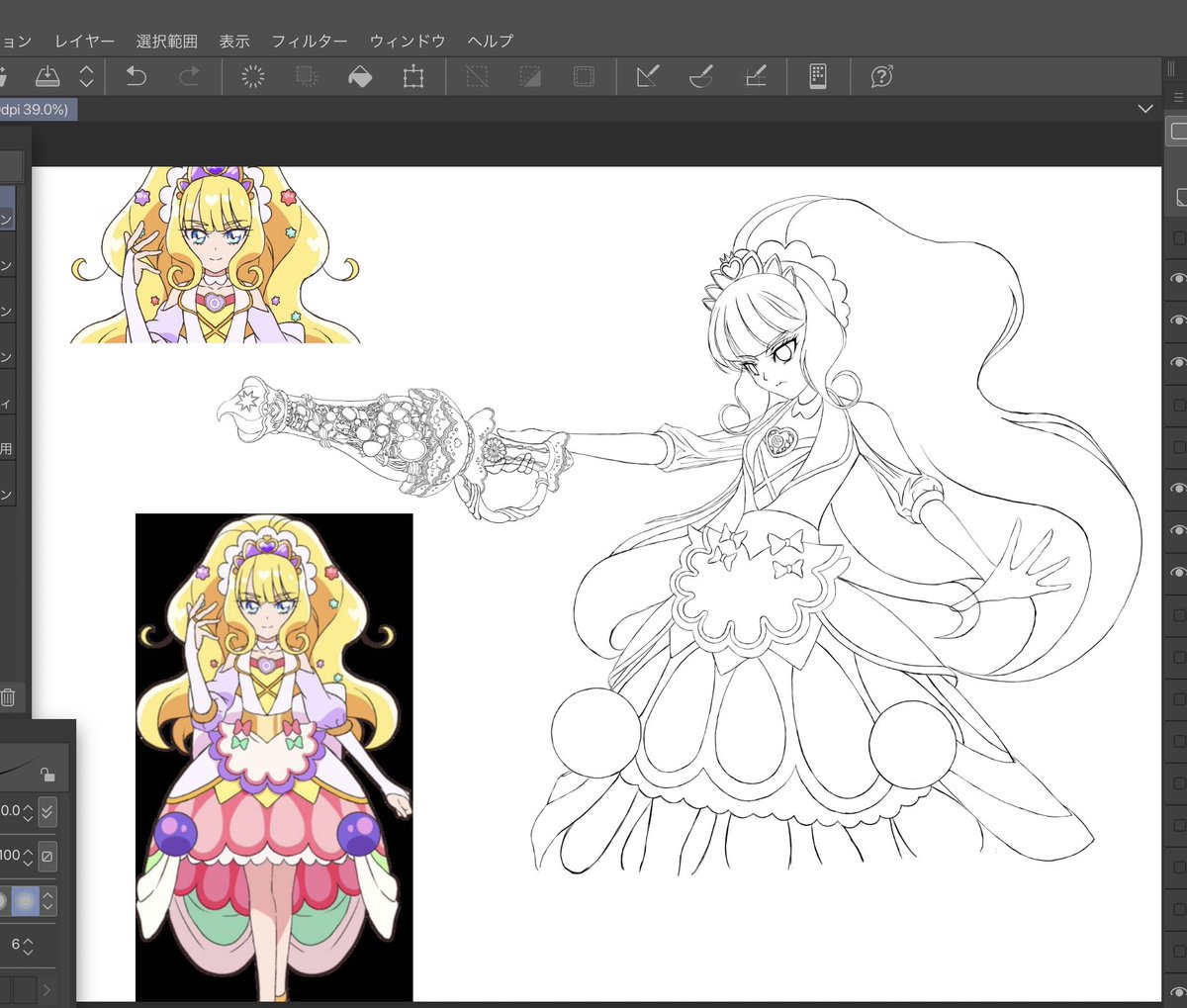1187x1008 pixels.
Task: Click the stepper arrows next to 6
Action: point(28,945)
